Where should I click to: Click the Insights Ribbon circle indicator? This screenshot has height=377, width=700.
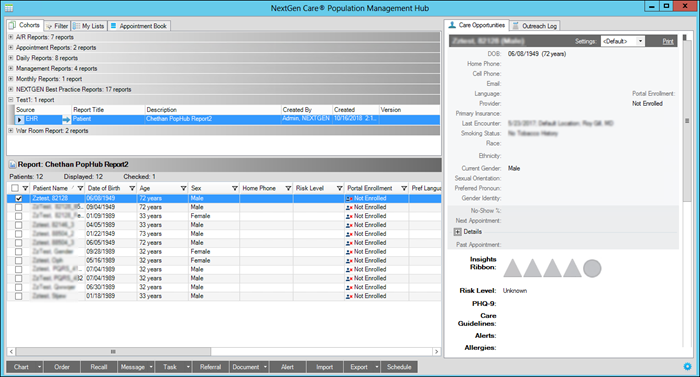592,268
